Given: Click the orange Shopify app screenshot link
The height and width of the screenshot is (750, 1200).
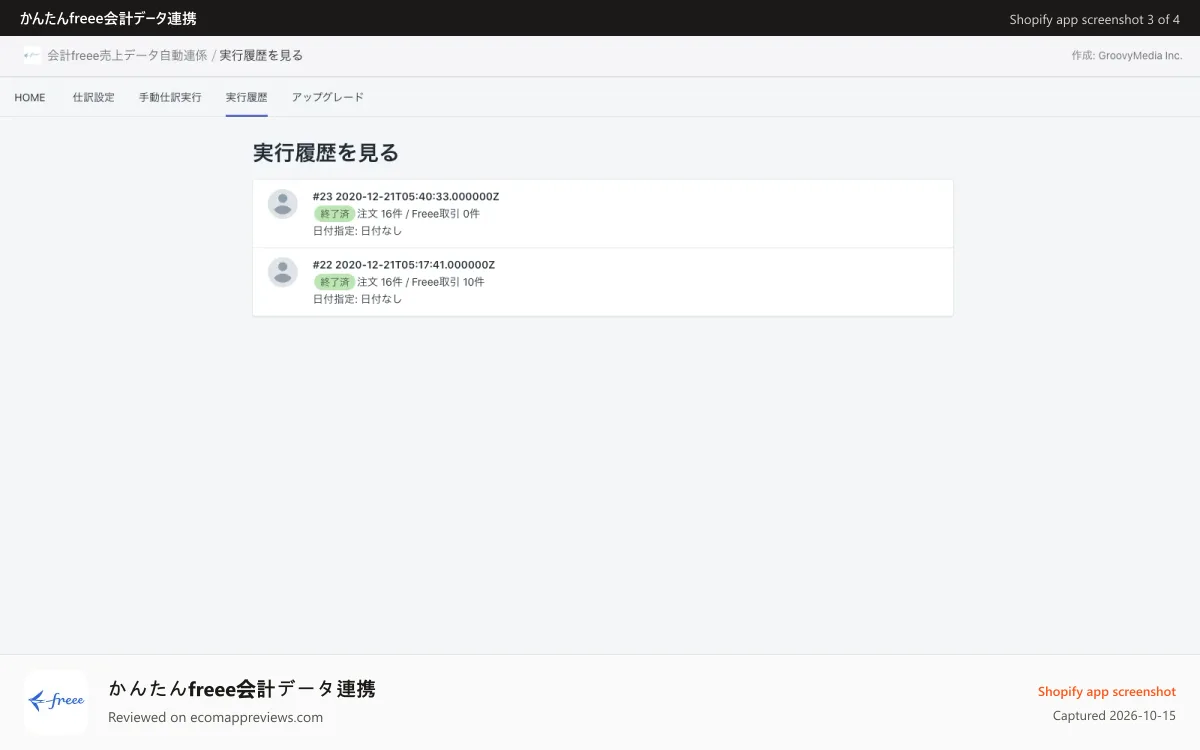Looking at the screenshot, I should coord(1107,691).
